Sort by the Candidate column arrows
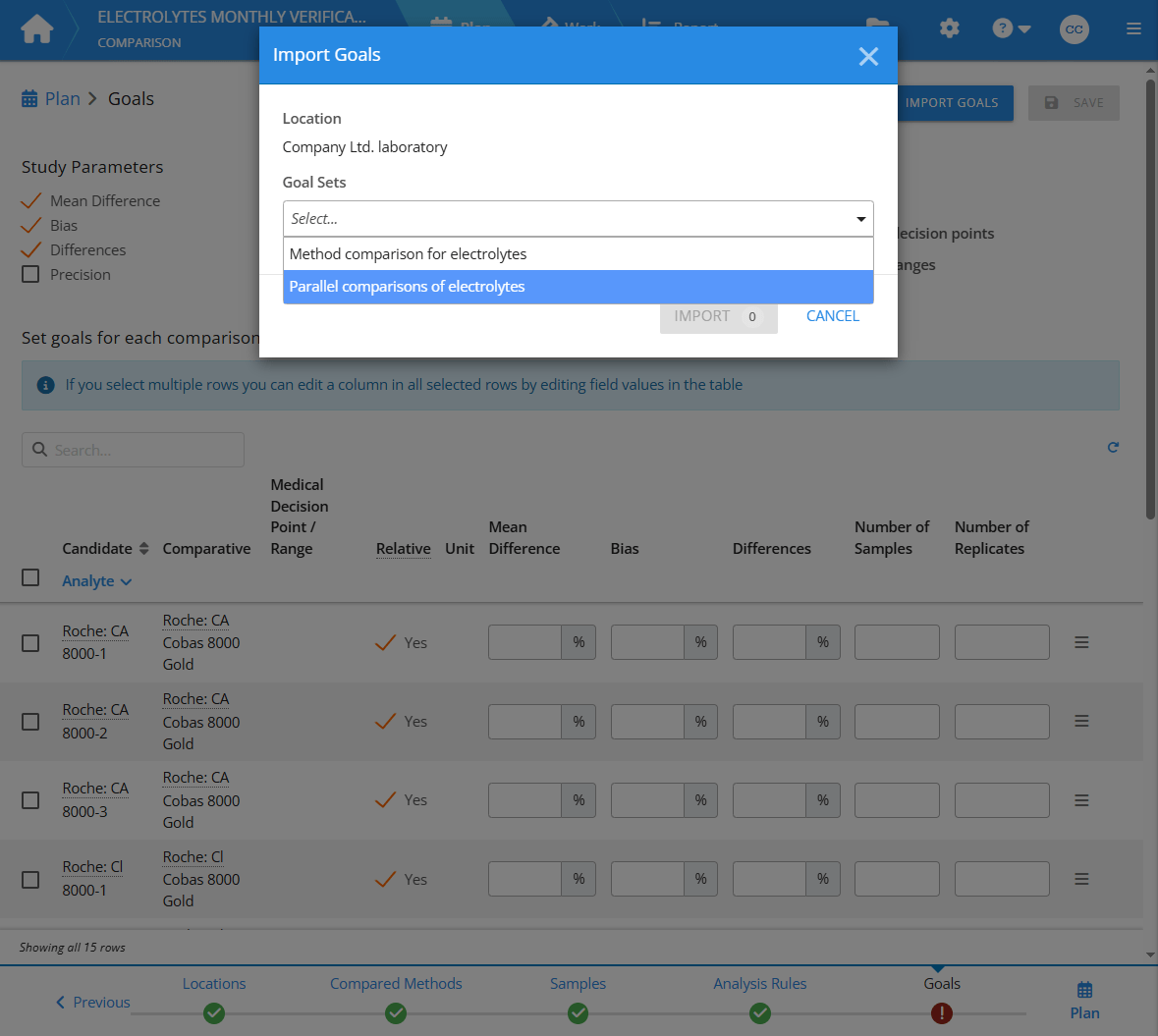Screen dimensions: 1158x1036 tap(144, 549)
